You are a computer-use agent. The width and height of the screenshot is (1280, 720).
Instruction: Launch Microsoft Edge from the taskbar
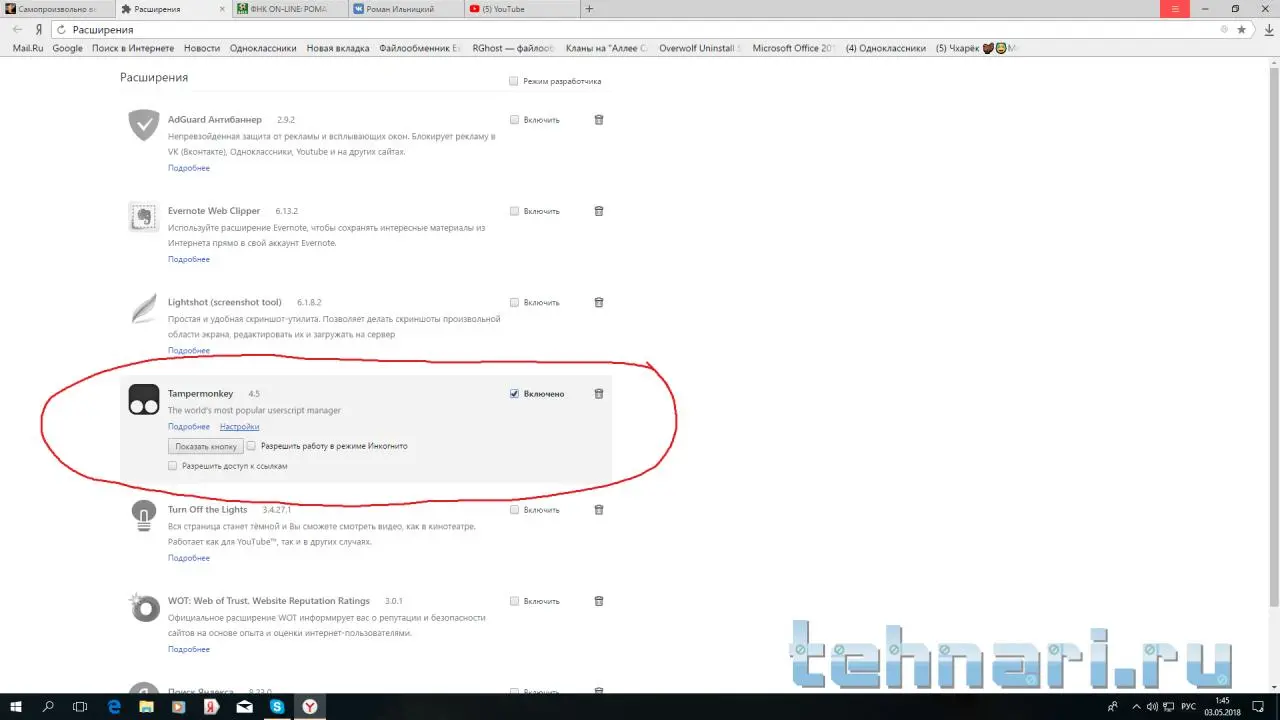point(114,707)
